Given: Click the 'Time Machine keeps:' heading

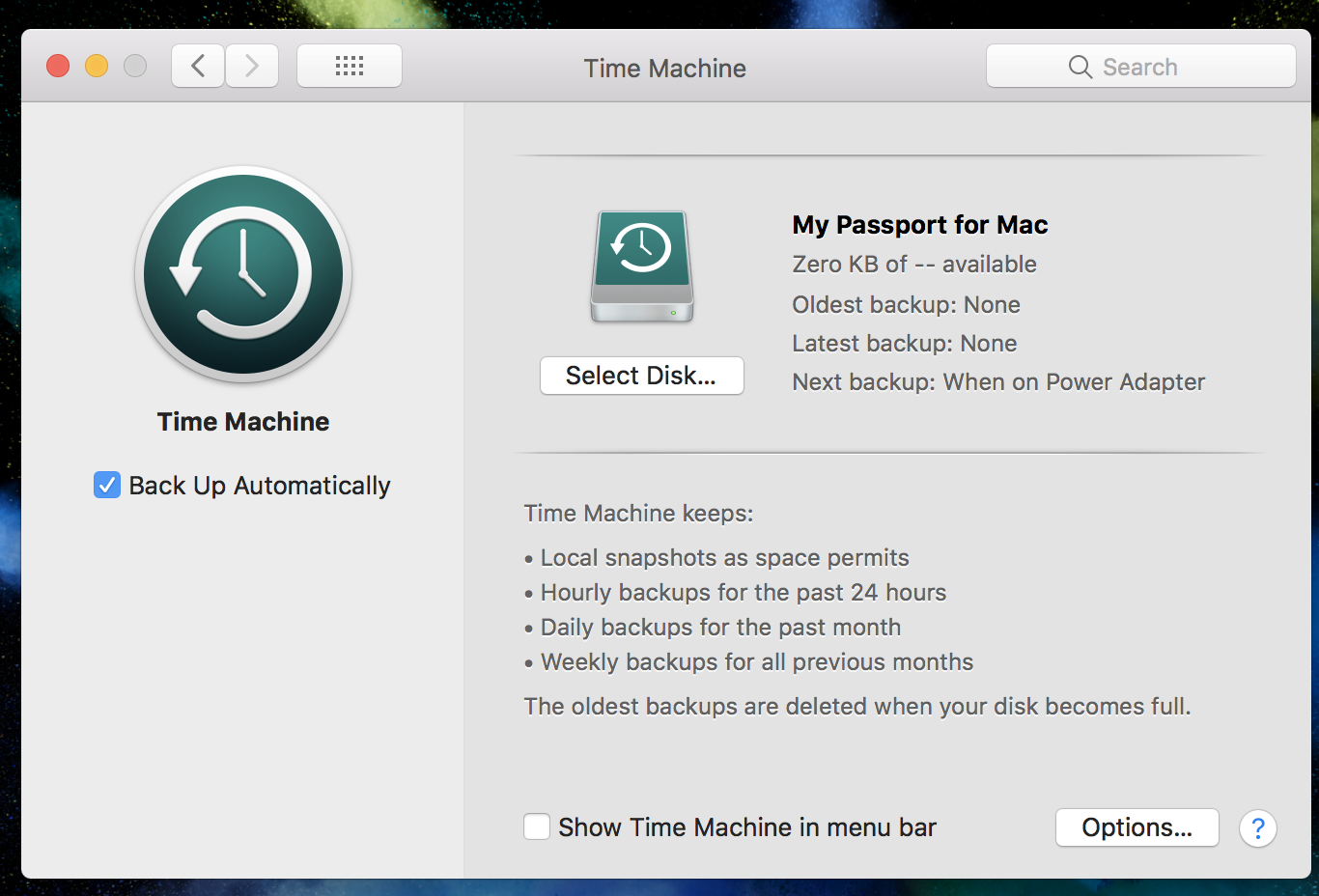Looking at the screenshot, I should pyautogui.click(x=638, y=514).
